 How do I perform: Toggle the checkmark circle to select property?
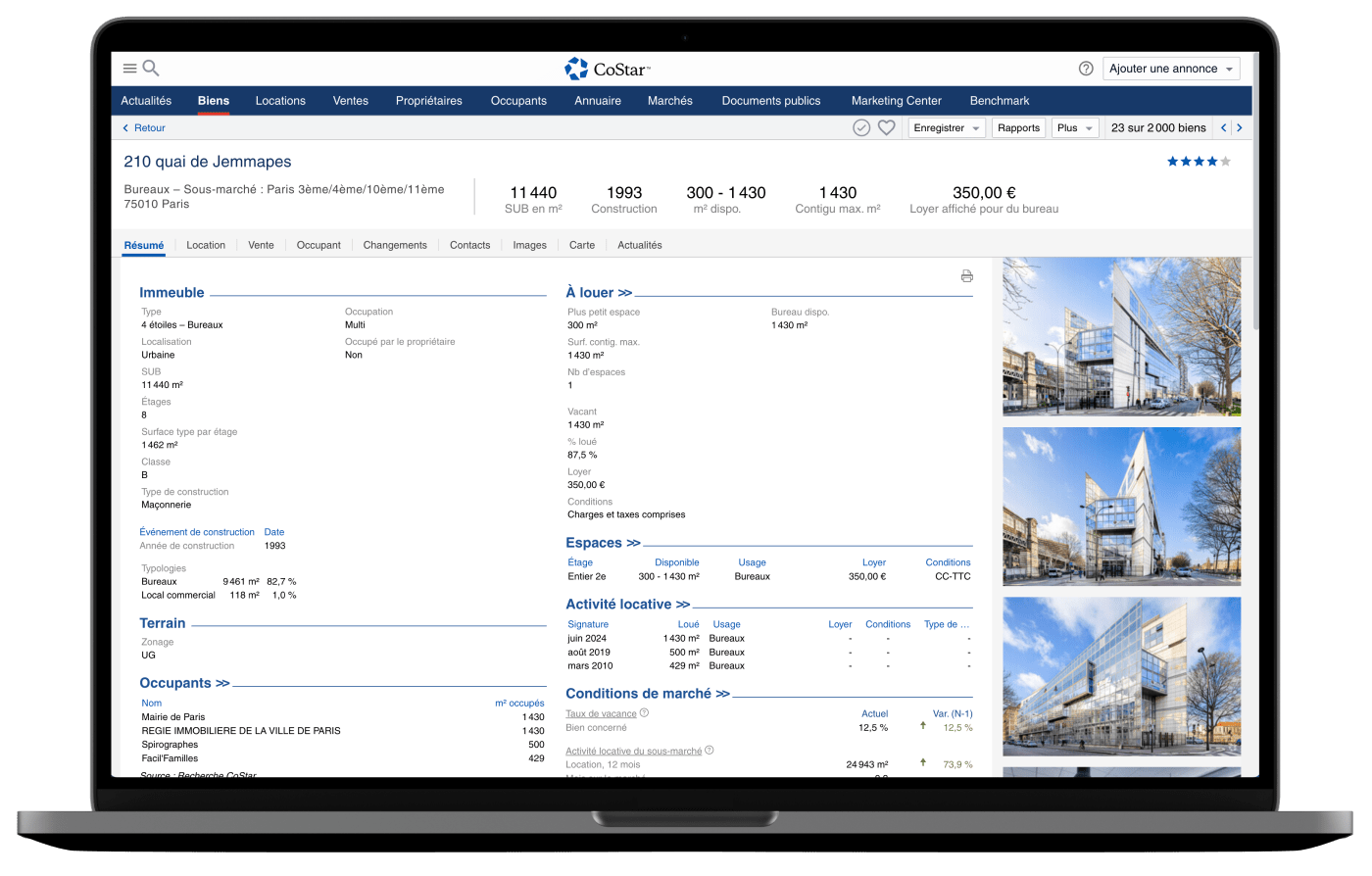[861, 128]
